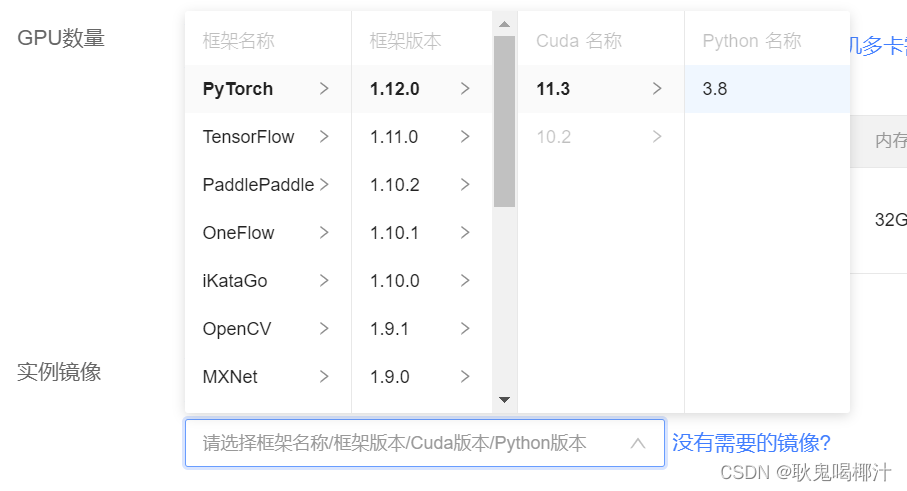Screen dimensions: 907x491
Task: Expand the chevron beside iKataGo
Action: 324,280
